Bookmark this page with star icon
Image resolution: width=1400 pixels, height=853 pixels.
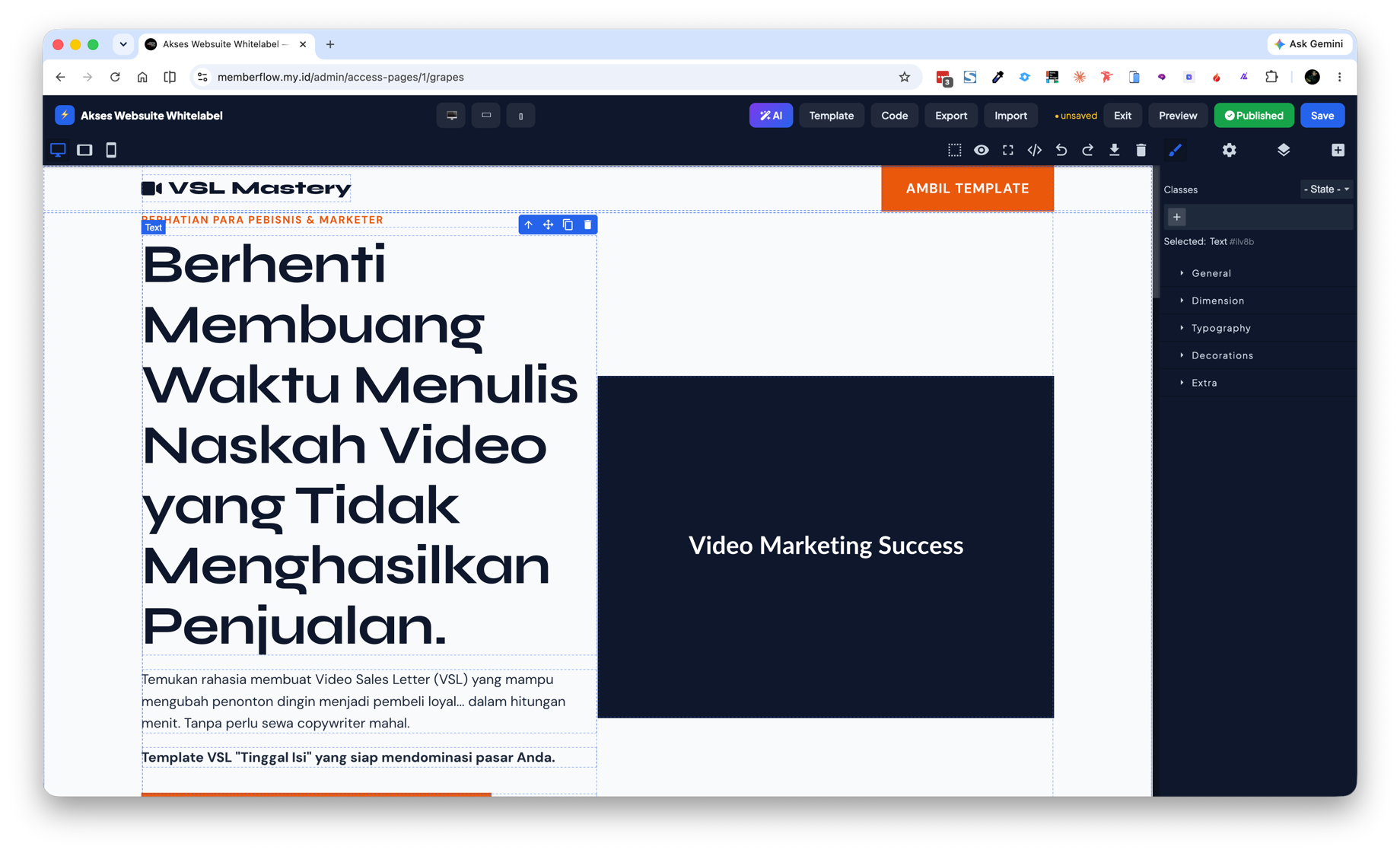904,77
